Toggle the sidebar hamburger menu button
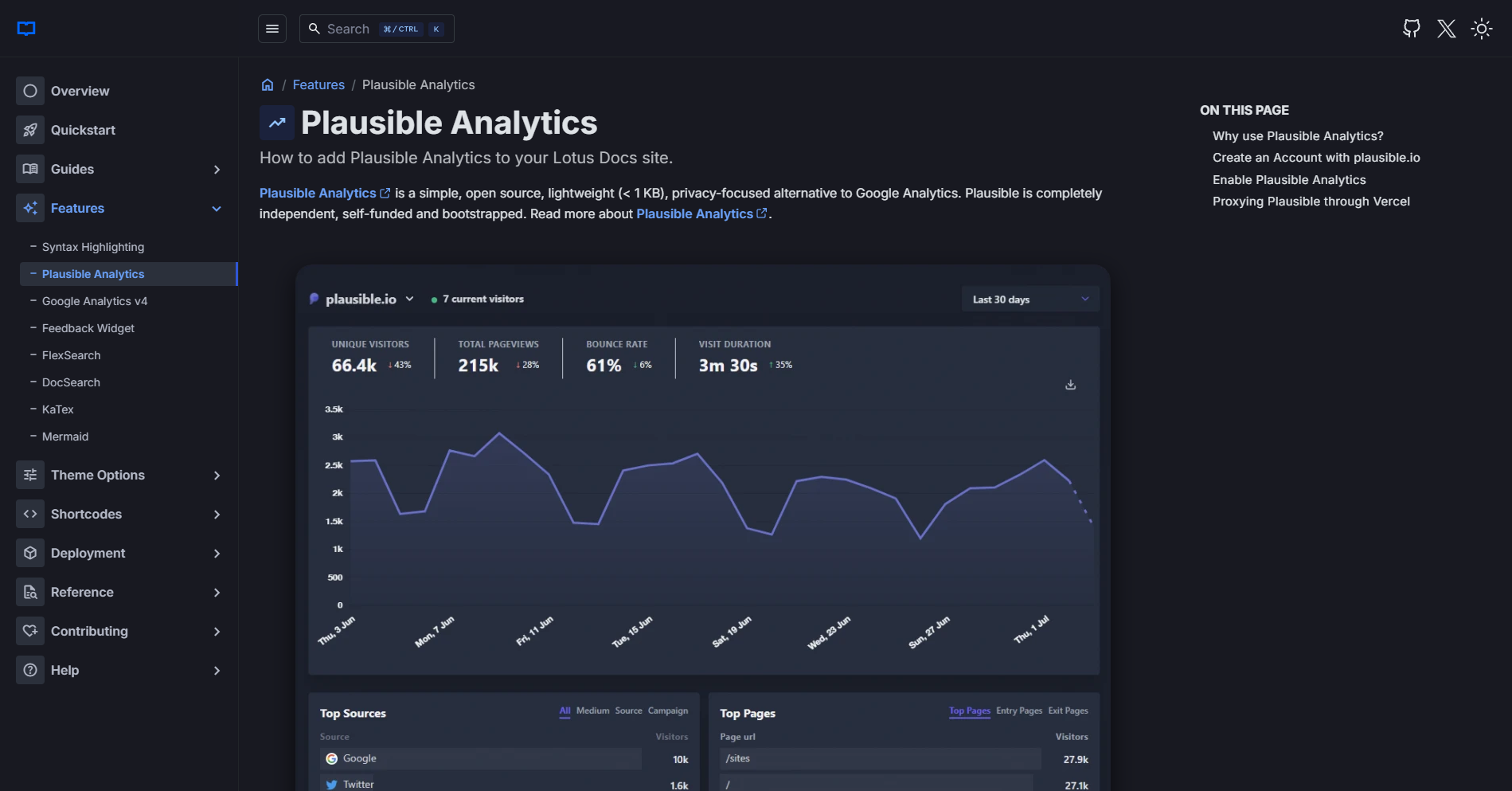This screenshot has width=1512, height=791. [272, 29]
